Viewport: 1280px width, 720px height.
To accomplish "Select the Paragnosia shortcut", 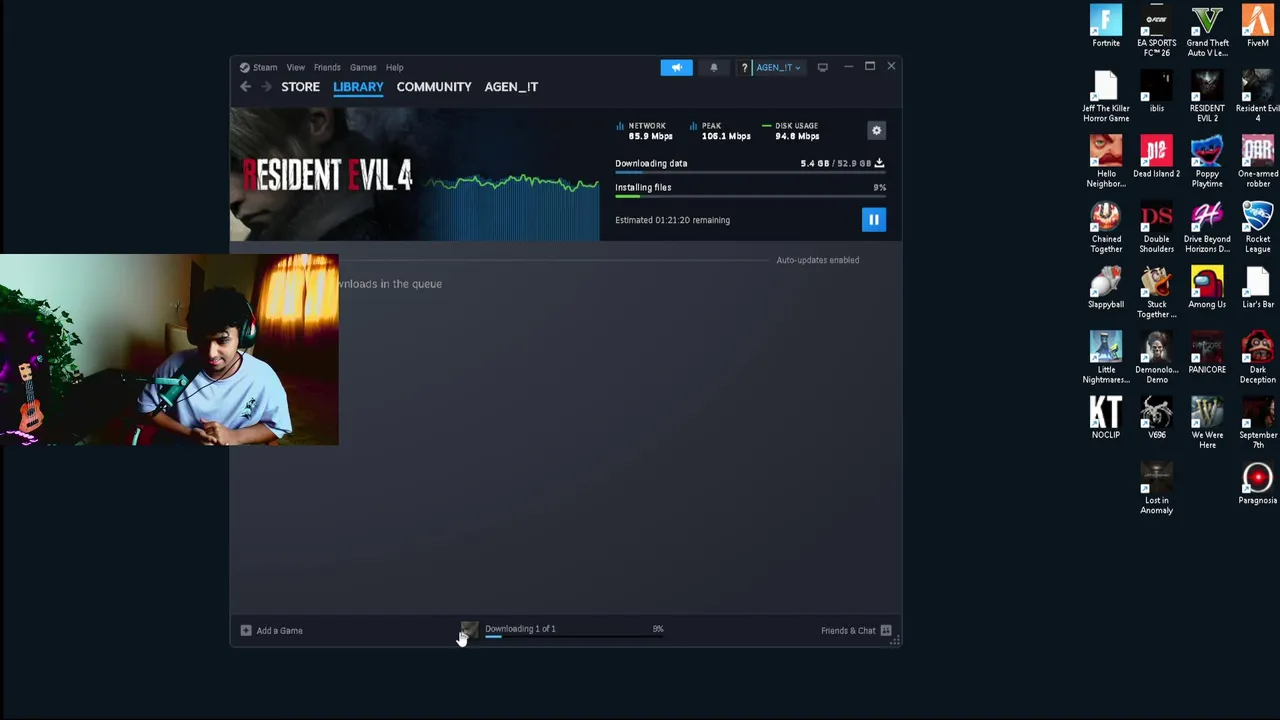I will (1258, 484).
